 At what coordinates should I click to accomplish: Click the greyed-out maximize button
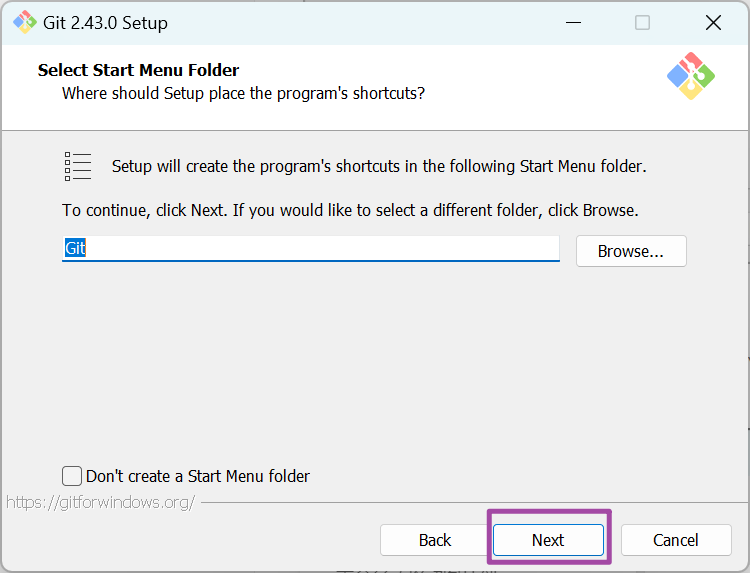642,22
